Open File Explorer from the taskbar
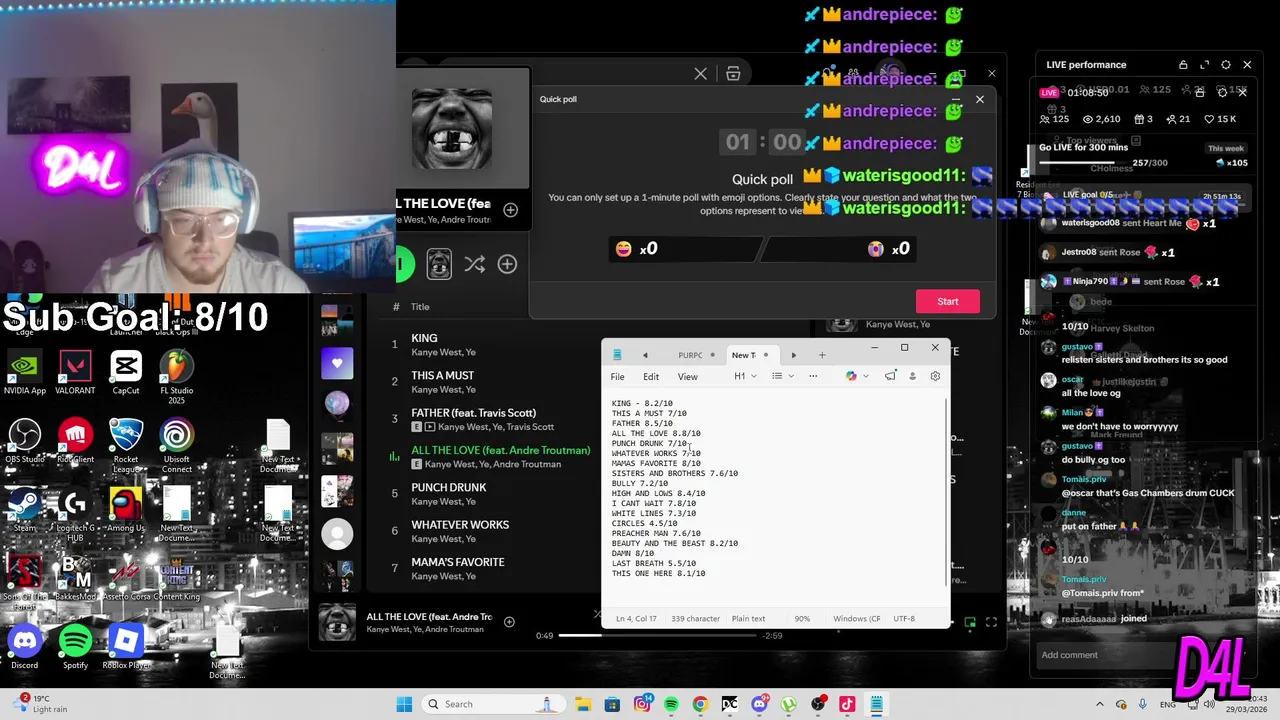 tap(583, 704)
